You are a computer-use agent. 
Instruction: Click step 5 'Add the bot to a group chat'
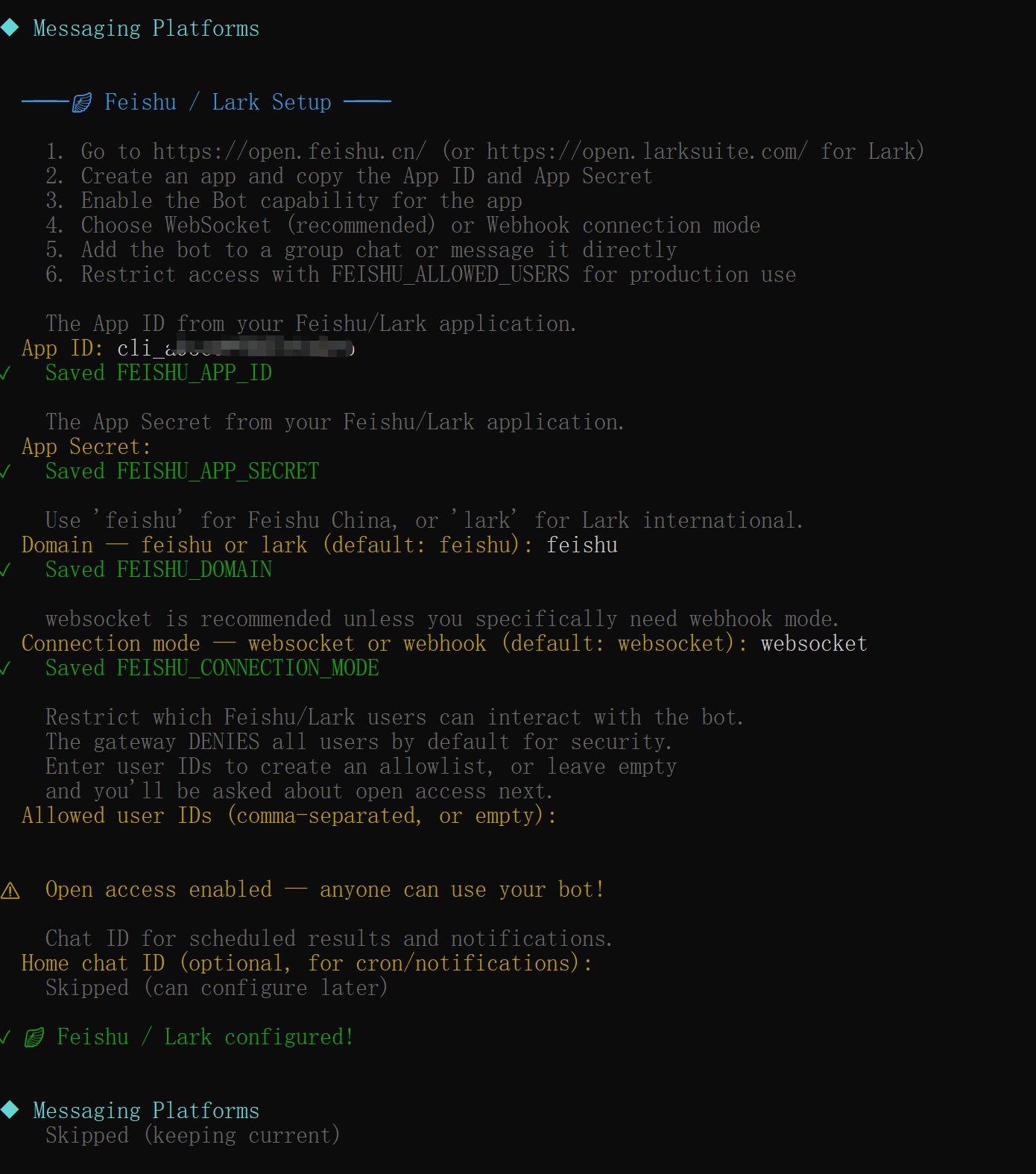pyautogui.click(x=361, y=250)
